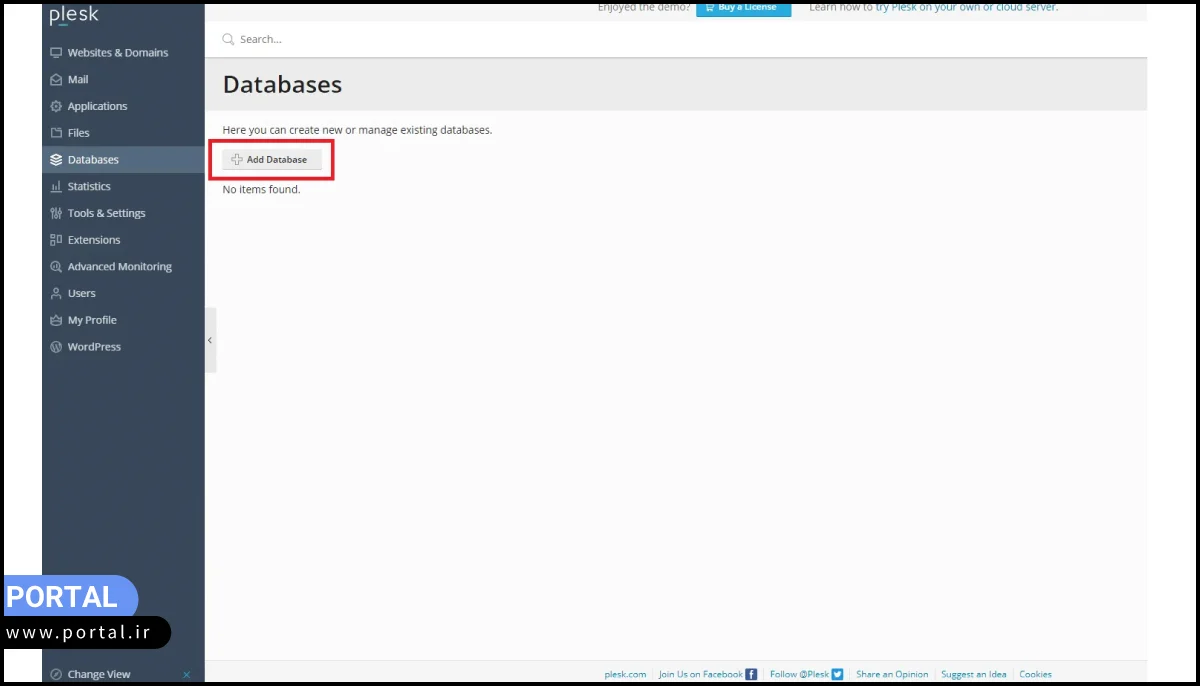Open the My Profile section

point(91,319)
